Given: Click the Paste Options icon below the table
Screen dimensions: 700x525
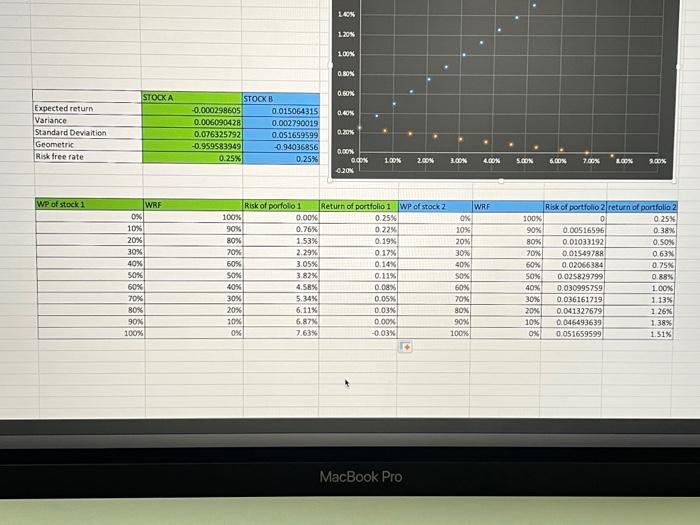Looking at the screenshot, I should click(x=406, y=347).
